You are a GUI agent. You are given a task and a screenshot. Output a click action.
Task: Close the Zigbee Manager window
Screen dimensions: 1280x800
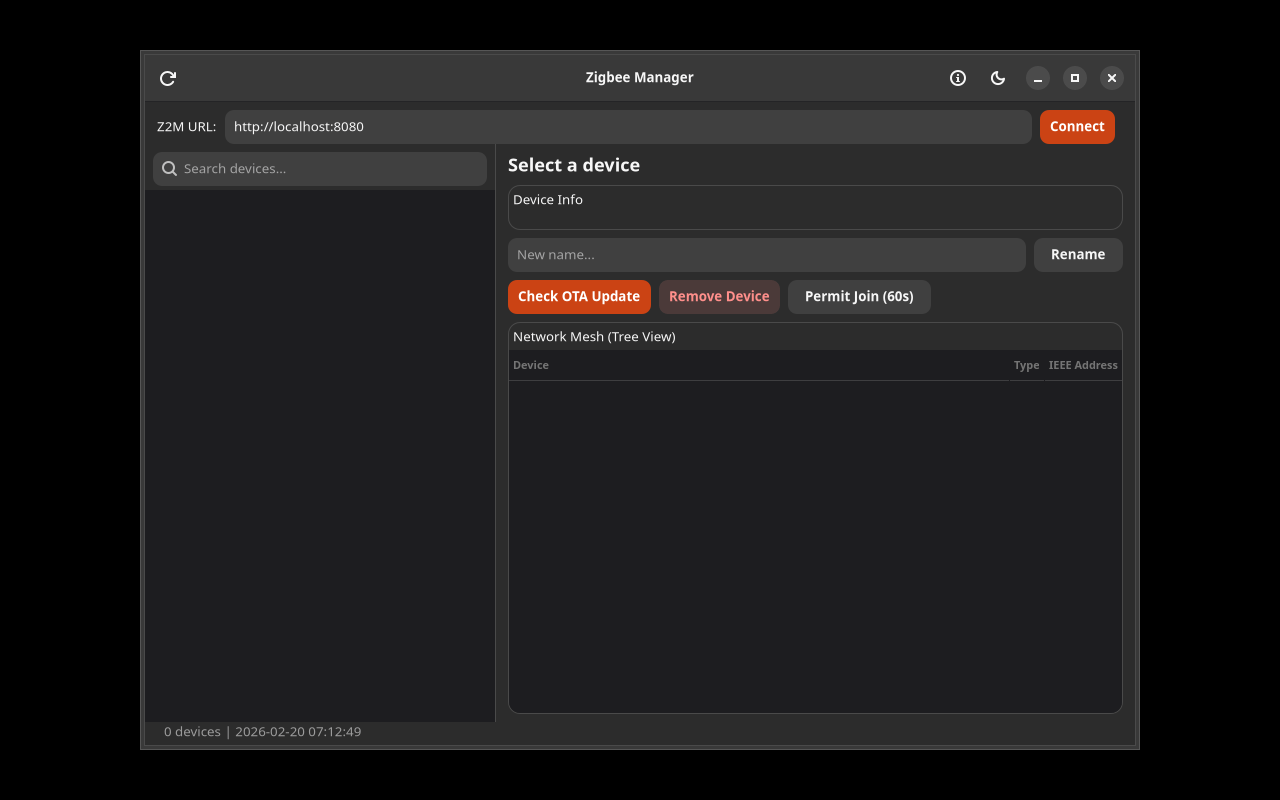(x=1111, y=78)
